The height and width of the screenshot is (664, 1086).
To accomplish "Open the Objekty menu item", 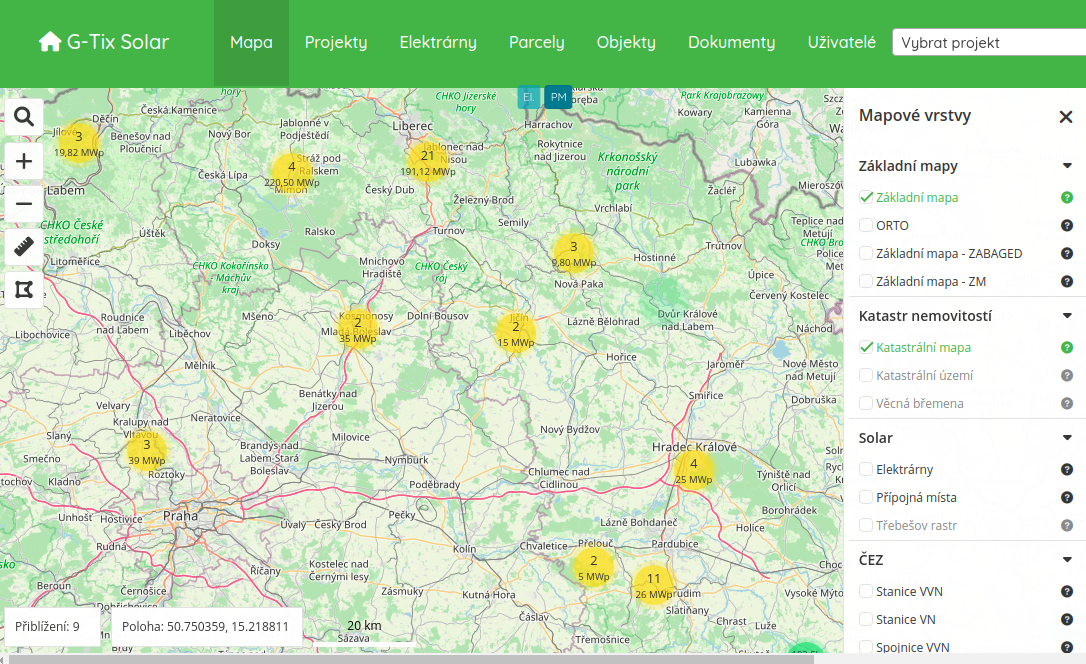I will pyautogui.click(x=626, y=42).
